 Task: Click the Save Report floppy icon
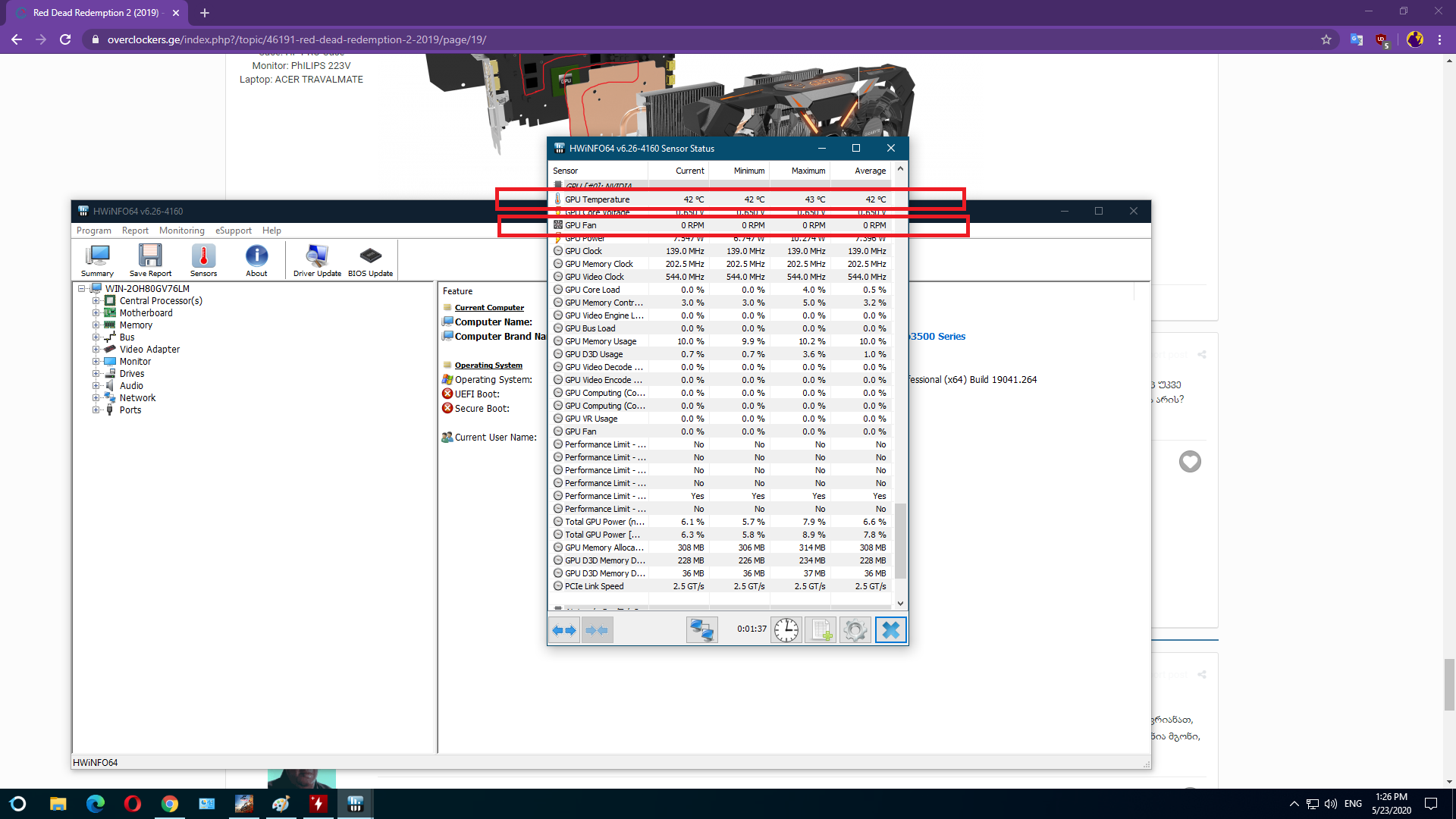tap(150, 260)
